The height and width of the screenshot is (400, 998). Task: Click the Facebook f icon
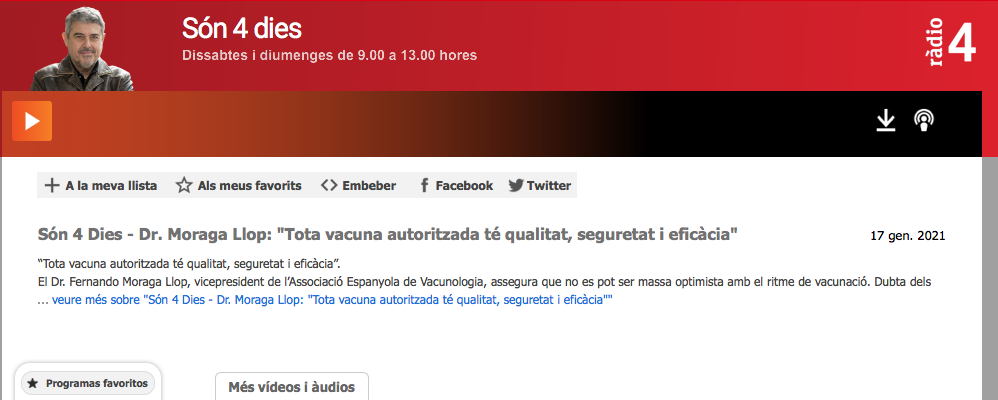click(425, 186)
